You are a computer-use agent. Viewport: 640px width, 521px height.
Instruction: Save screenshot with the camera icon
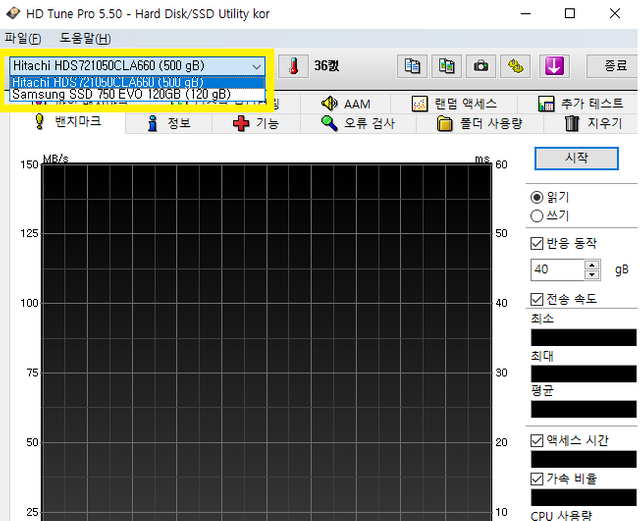481,66
